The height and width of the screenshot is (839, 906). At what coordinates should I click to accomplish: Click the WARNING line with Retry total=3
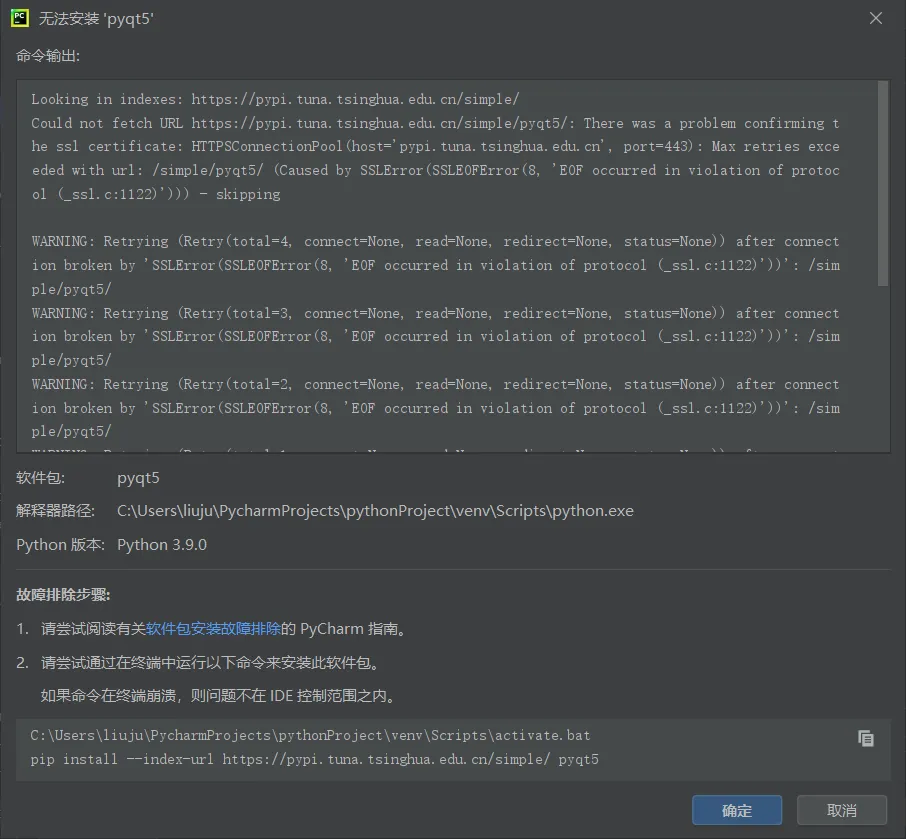pyautogui.click(x=435, y=313)
